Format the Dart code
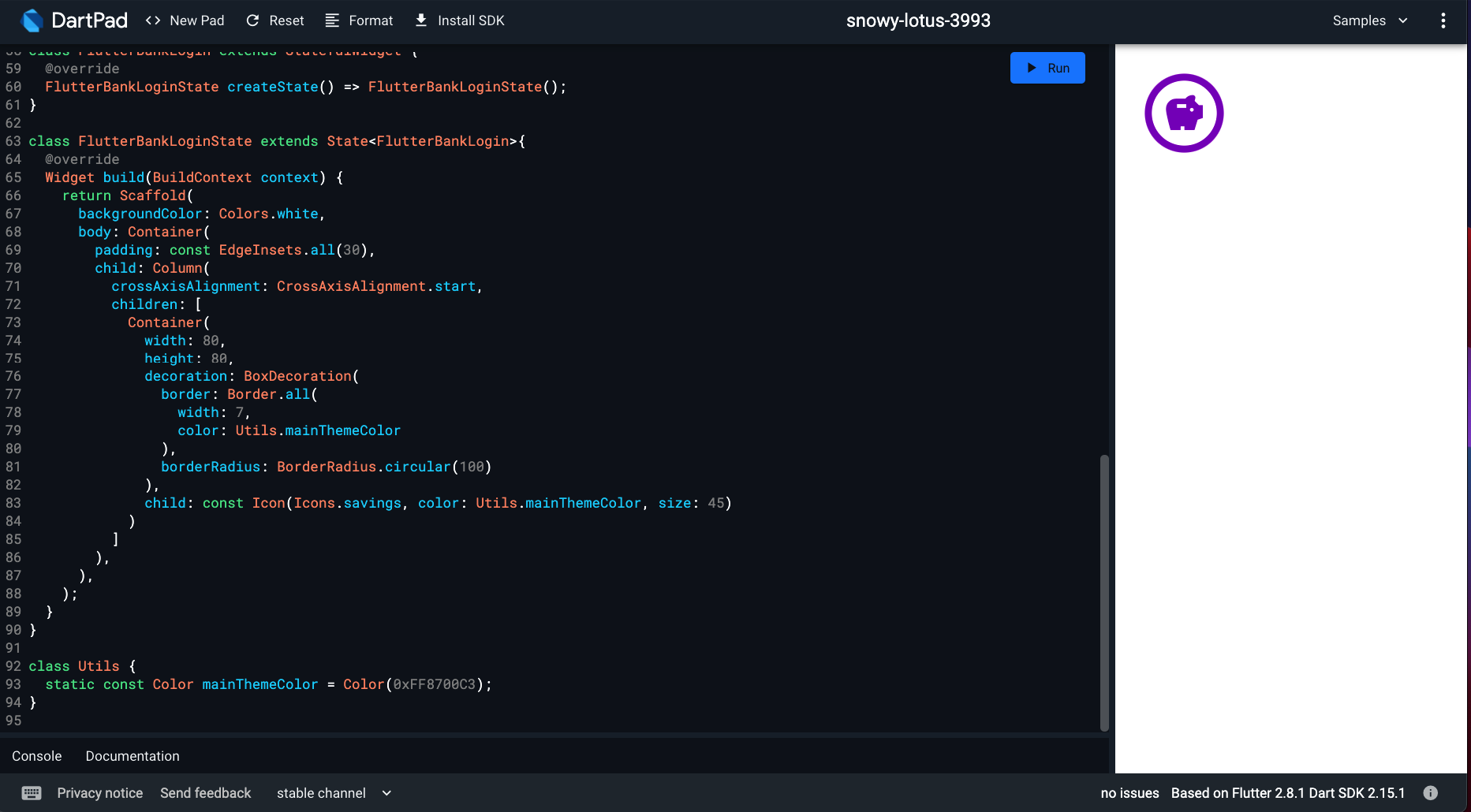This screenshot has height=812, width=1471. click(x=359, y=20)
